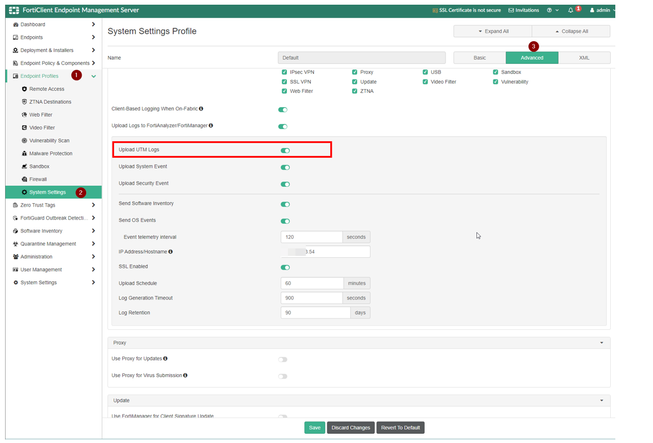Toggle Upload Security Event switch
The image size is (653, 443).
[x=285, y=184]
